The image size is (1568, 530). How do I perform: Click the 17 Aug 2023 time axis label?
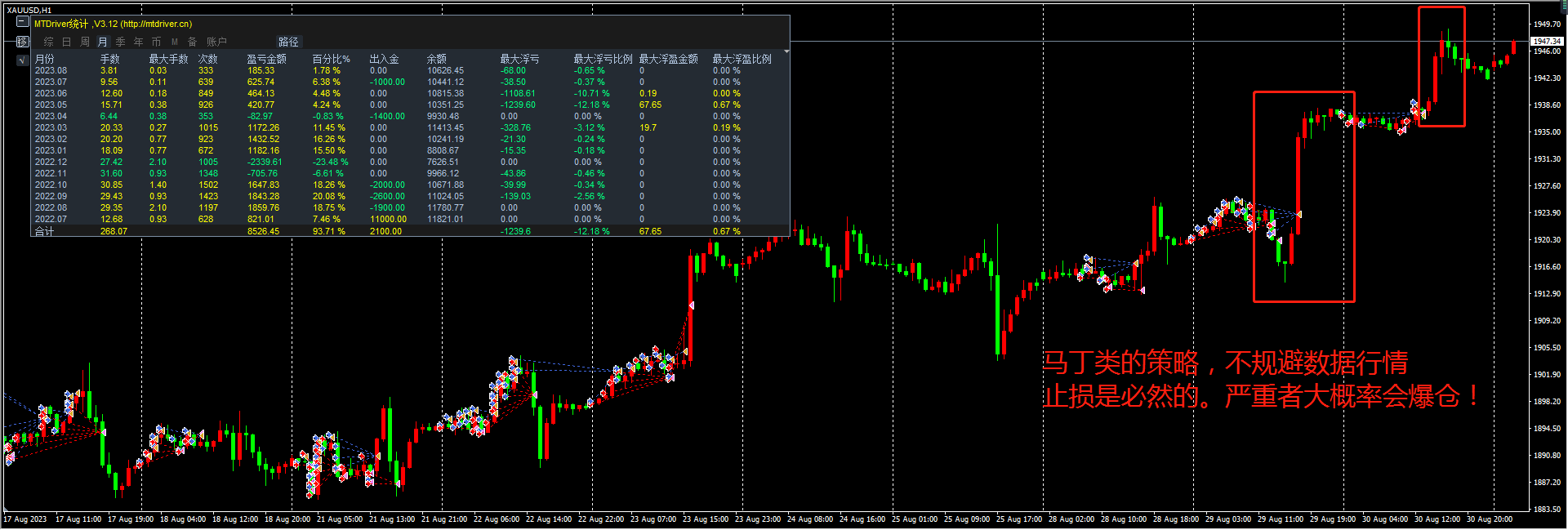25,519
